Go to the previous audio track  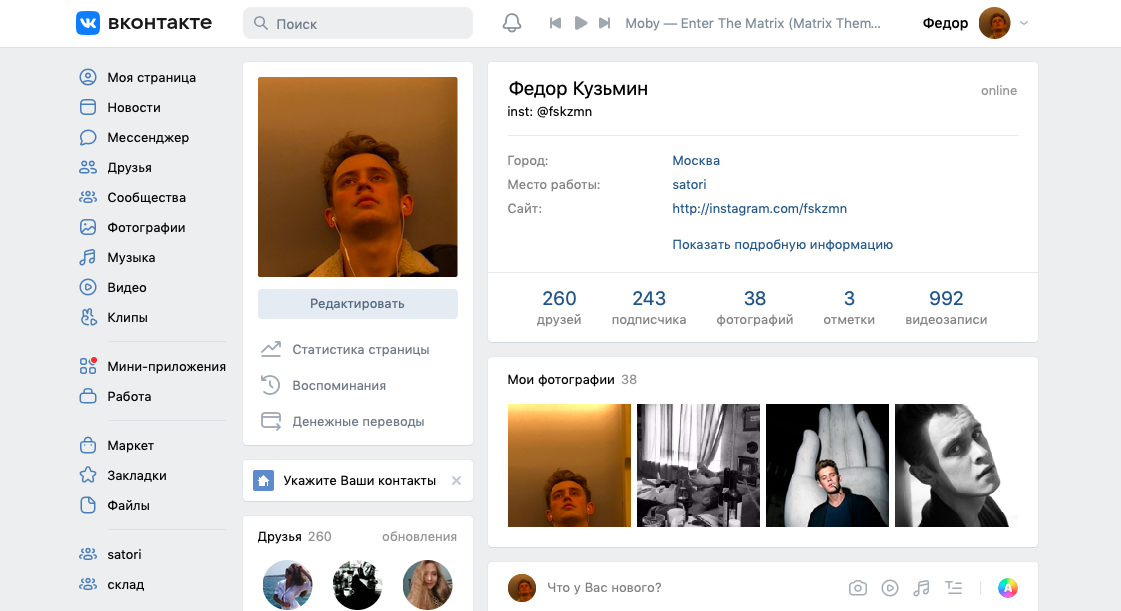556,23
